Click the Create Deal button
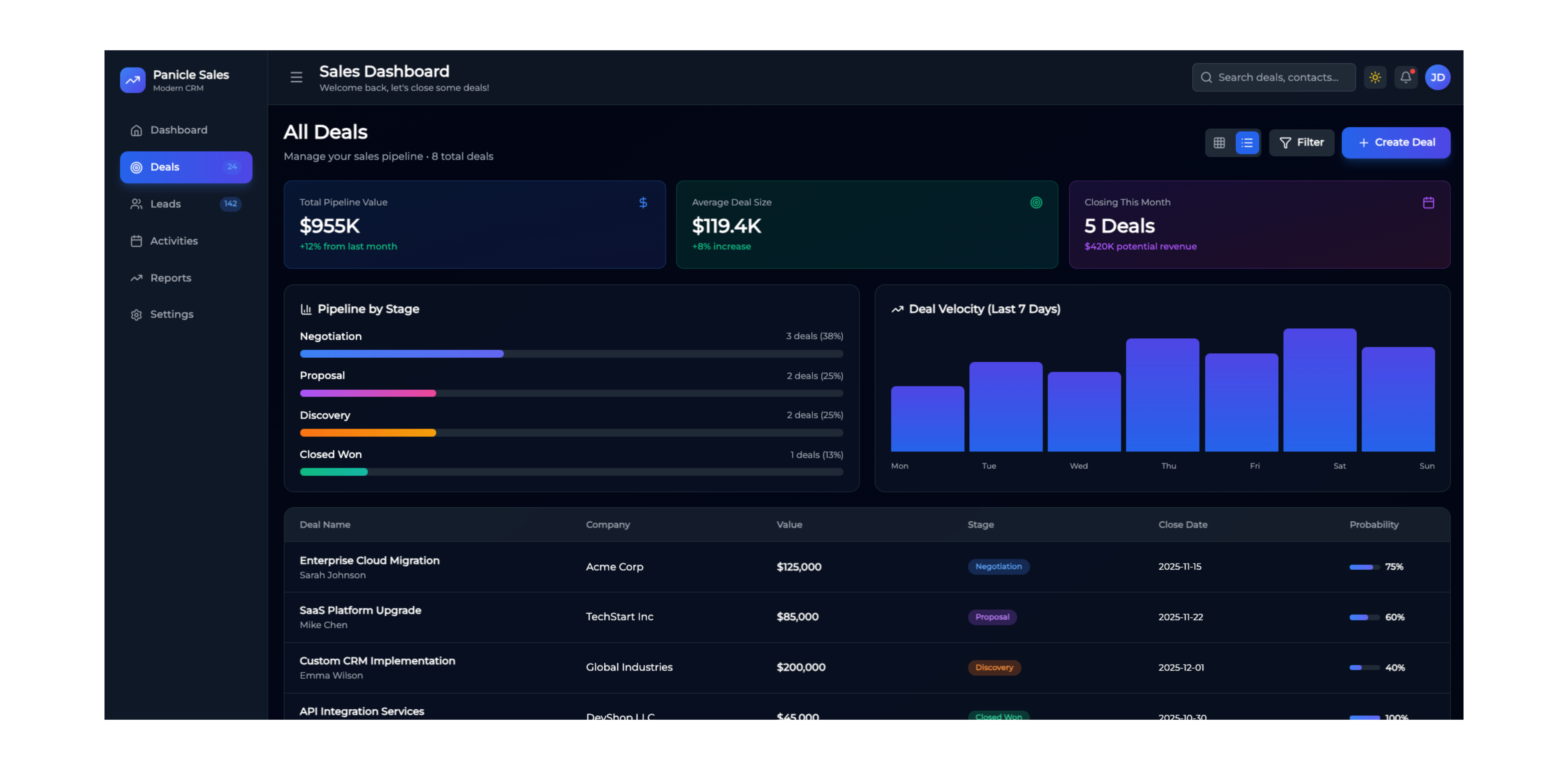This screenshot has height=770, width=1568. pos(1396,142)
